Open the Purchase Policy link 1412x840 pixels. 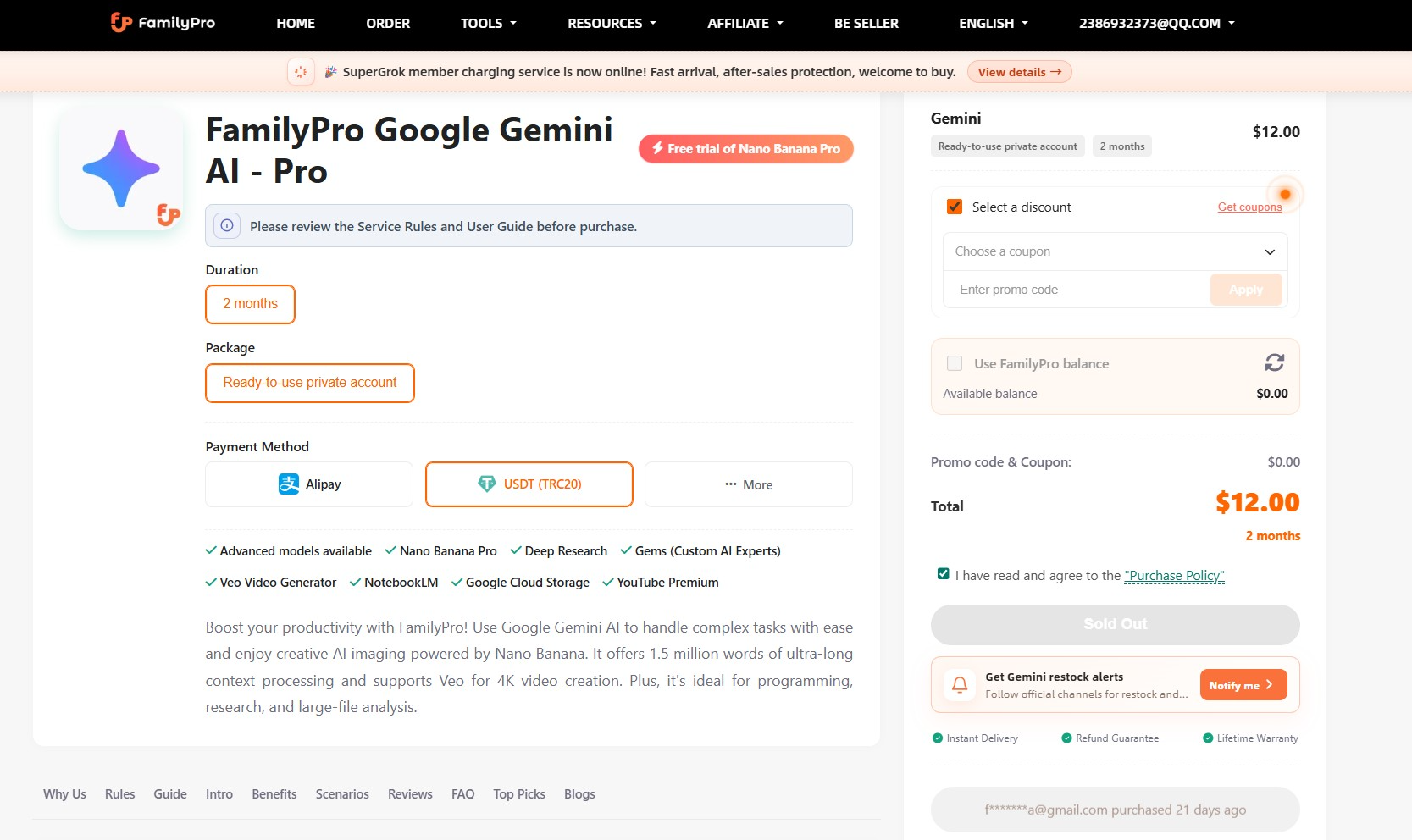tap(1174, 576)
